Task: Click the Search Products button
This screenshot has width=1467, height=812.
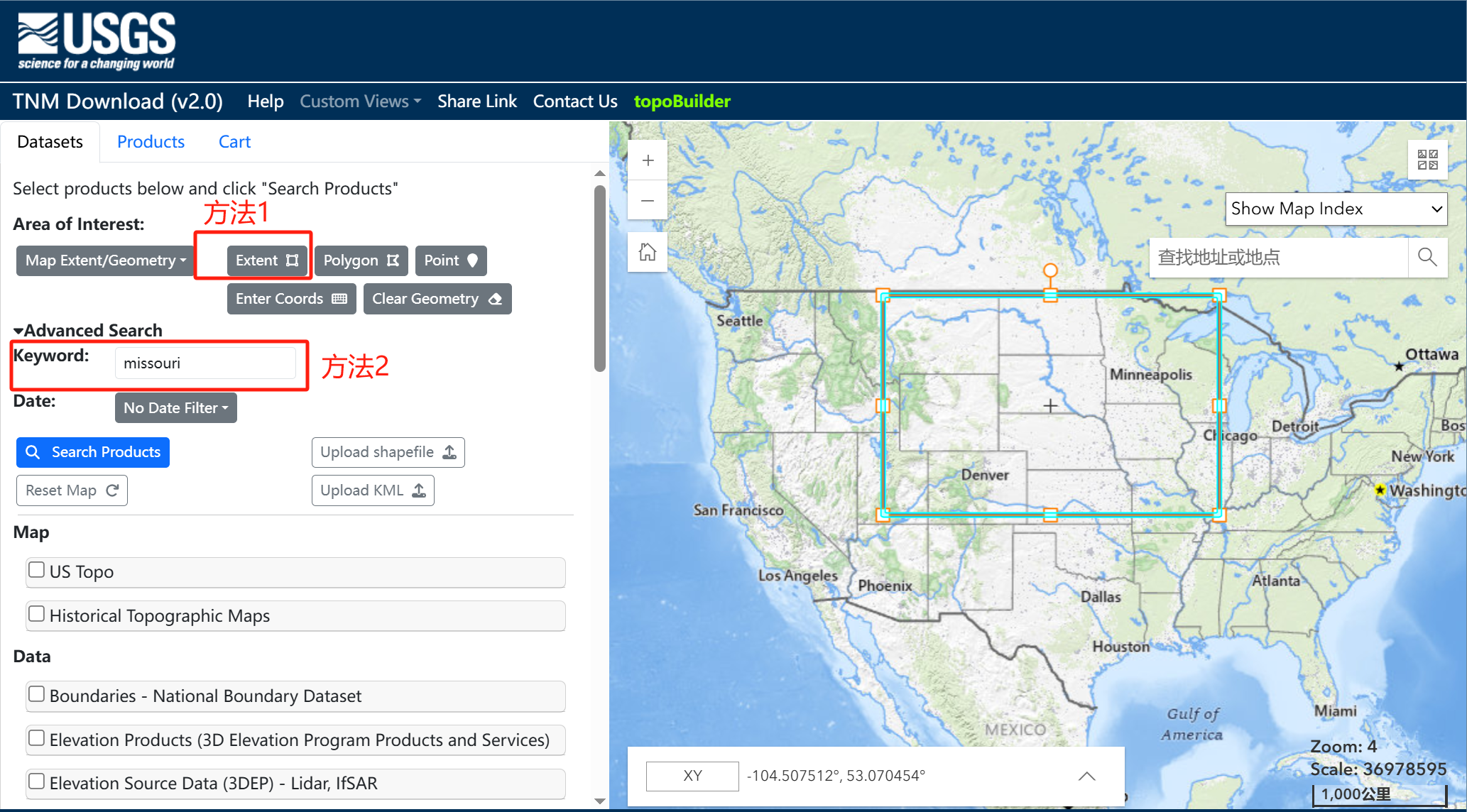Action: [x=93, y=452]
